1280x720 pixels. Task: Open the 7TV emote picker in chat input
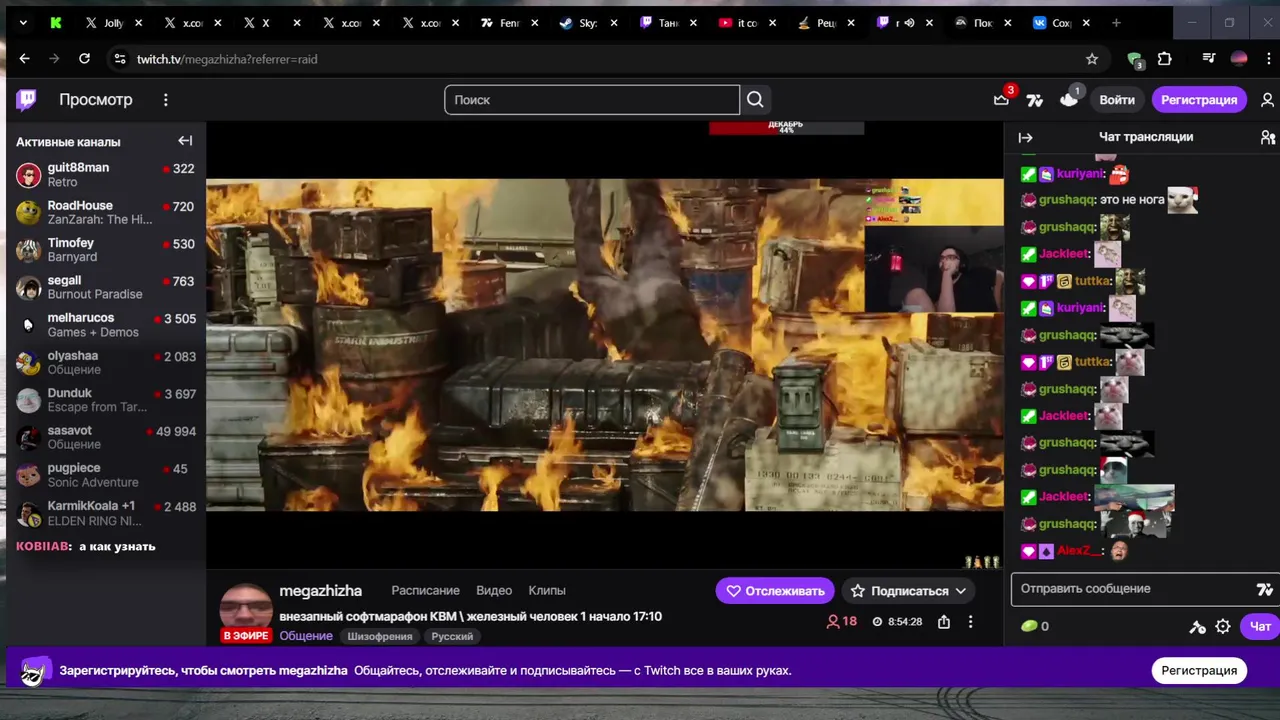point(1264,589)
